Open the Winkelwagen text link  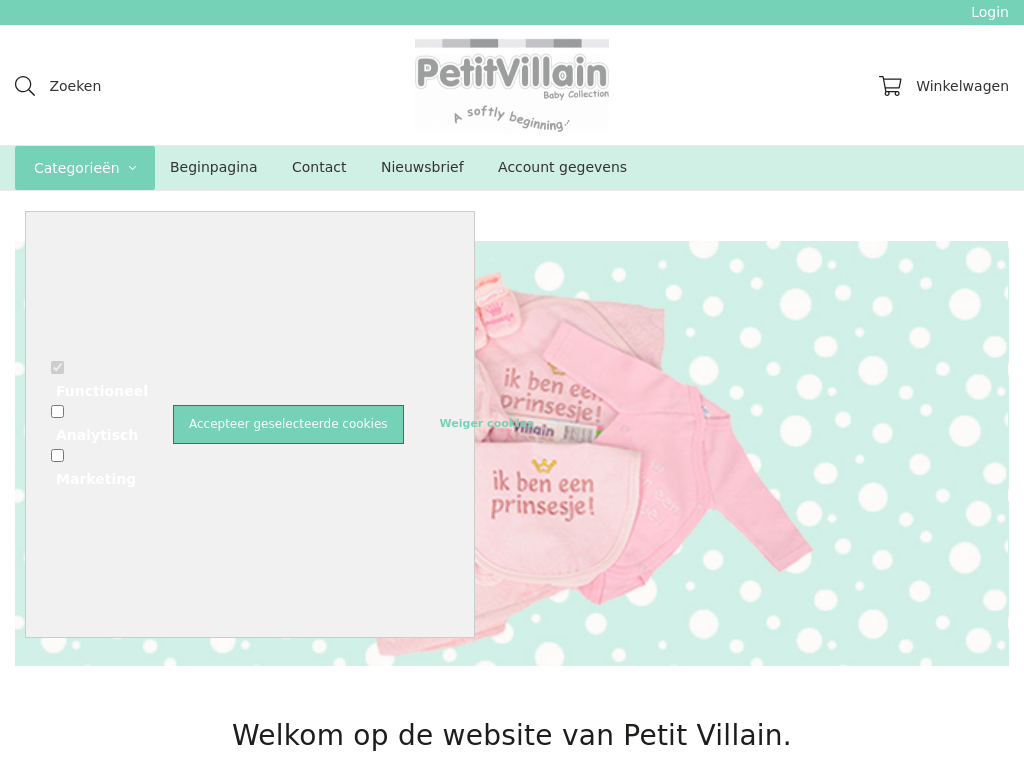click(x=962, y=86)
